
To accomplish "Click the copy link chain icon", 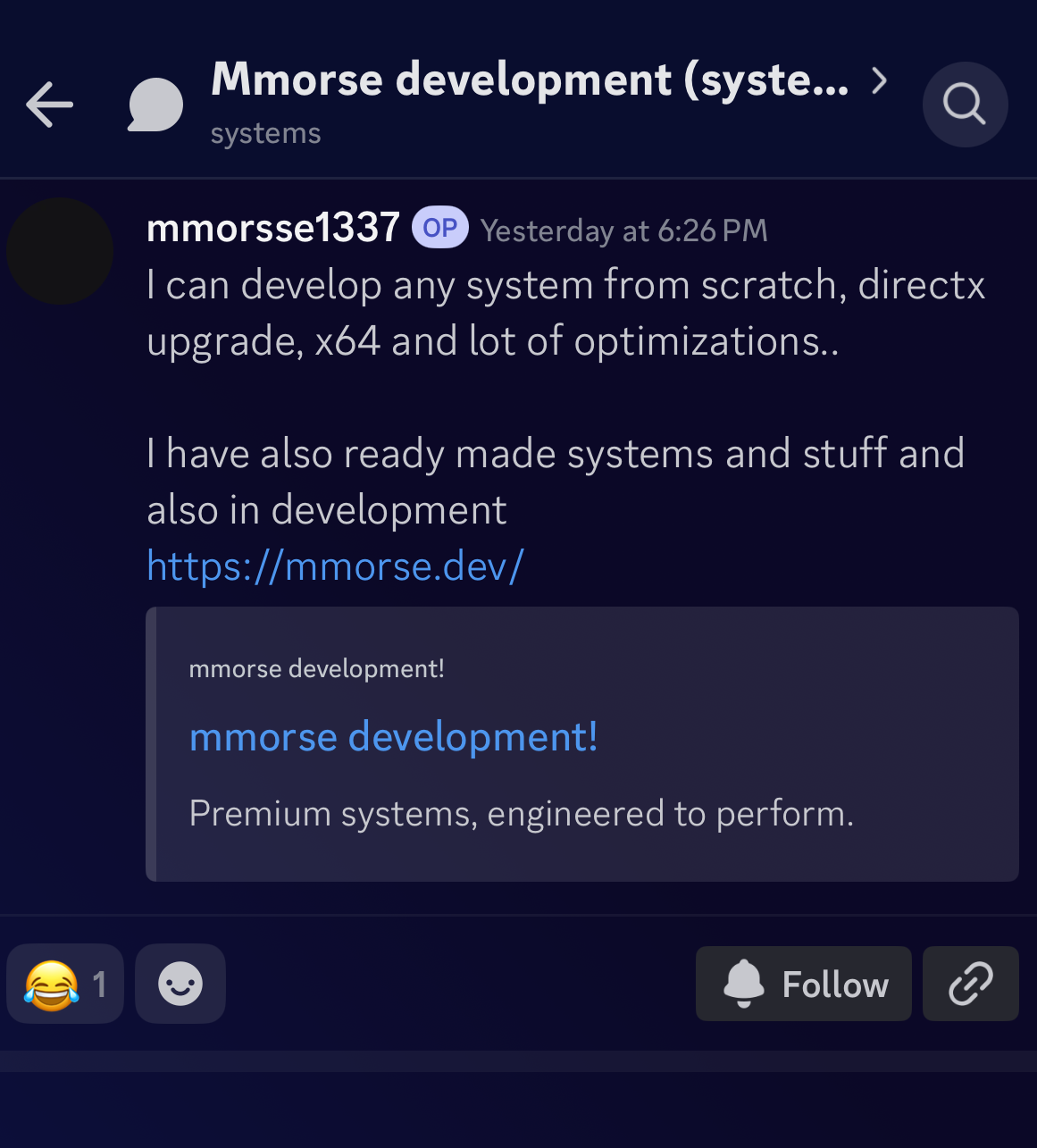I will 971,984.
